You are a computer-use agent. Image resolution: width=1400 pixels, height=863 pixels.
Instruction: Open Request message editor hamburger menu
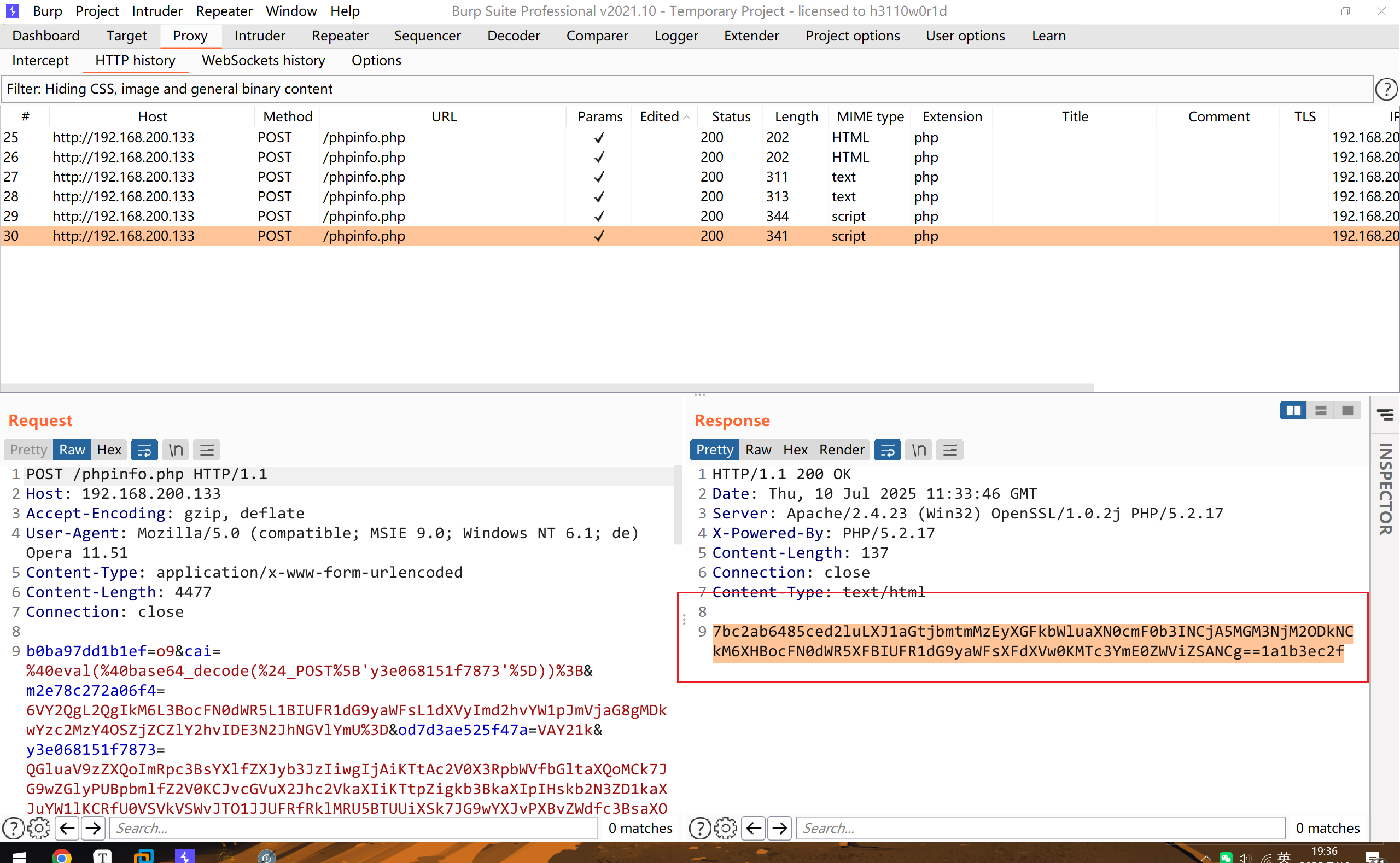(207, 450)
